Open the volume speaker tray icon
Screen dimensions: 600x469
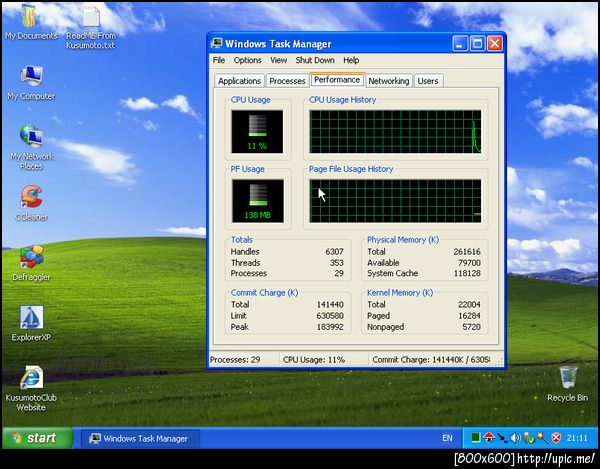pyautogui.click(x=516, y=438)
